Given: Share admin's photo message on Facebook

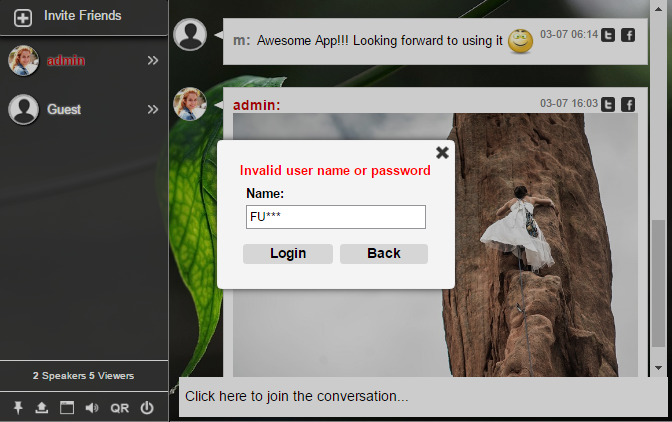Looking at the screenshot, I should [628, 104].
